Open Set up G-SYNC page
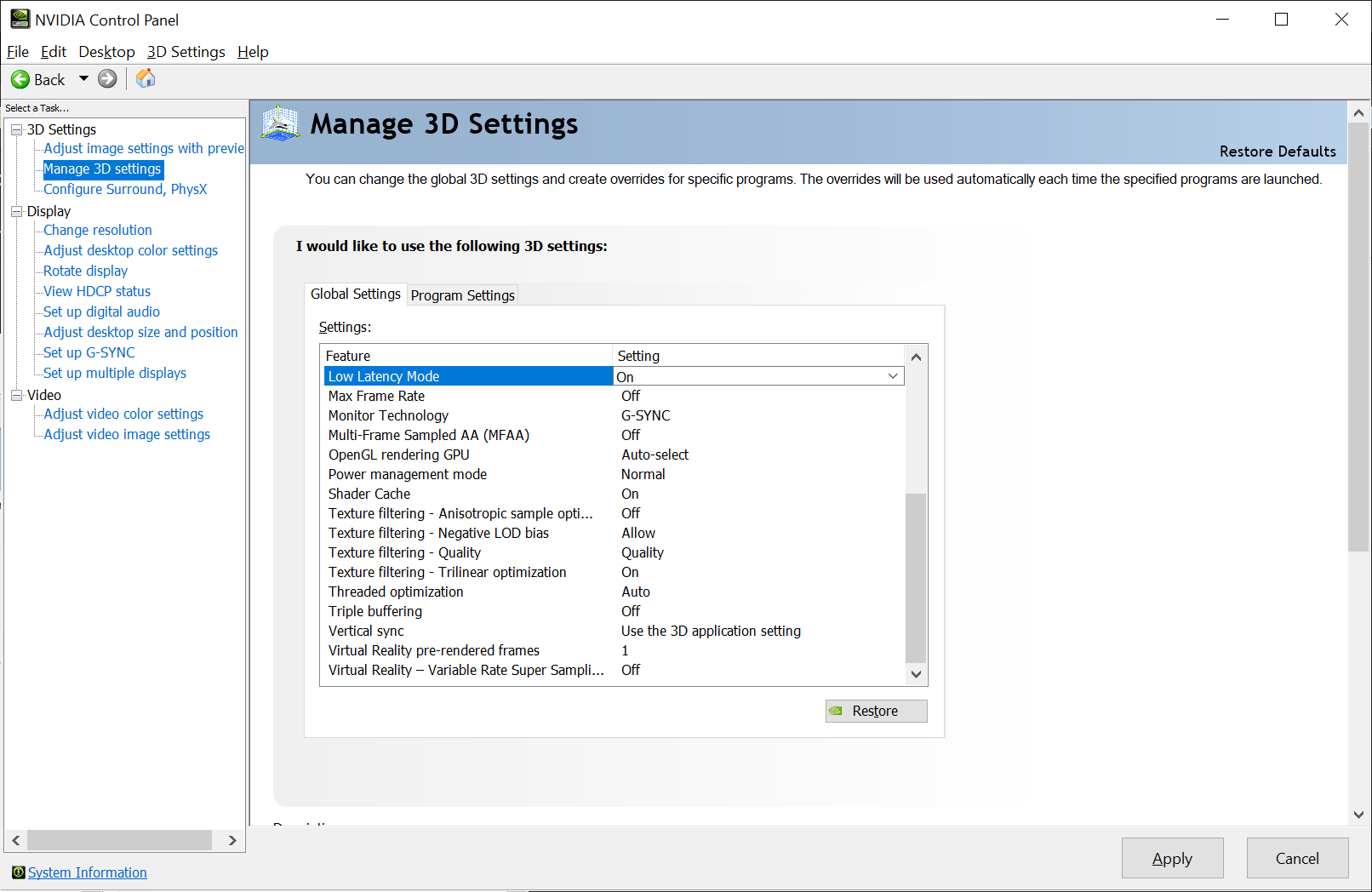The image size is (1372, 892). pos(89,352)
